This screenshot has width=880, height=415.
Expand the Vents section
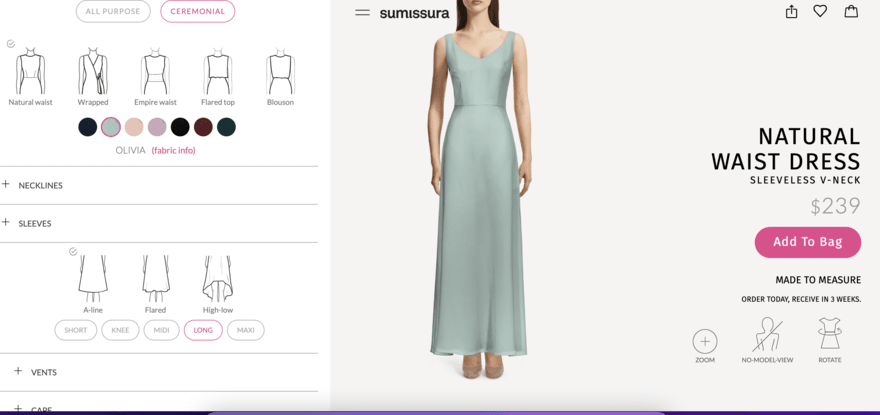159,372
